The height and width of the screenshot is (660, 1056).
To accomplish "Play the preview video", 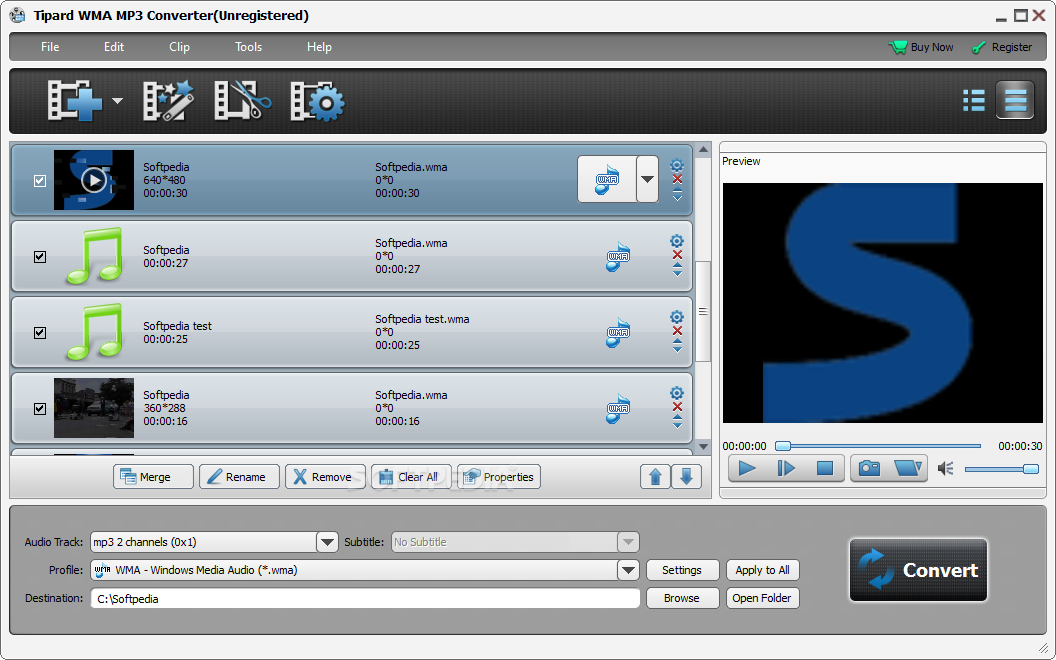I will click(747, 468).
